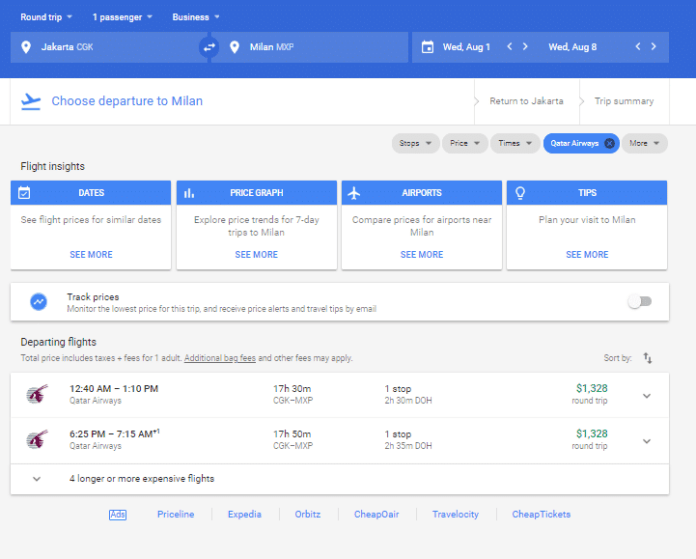Image resolution: width=696 pixels, height=559 pixels.
Task: Click SEE MORE under Price Graph
Action: (x=256, y=255)
